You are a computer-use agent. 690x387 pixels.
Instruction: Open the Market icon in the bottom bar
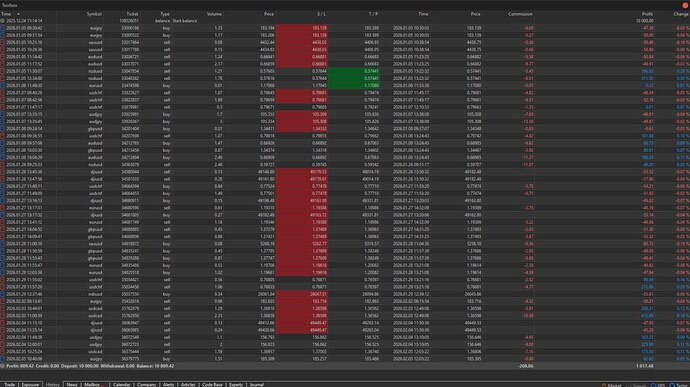604,385
